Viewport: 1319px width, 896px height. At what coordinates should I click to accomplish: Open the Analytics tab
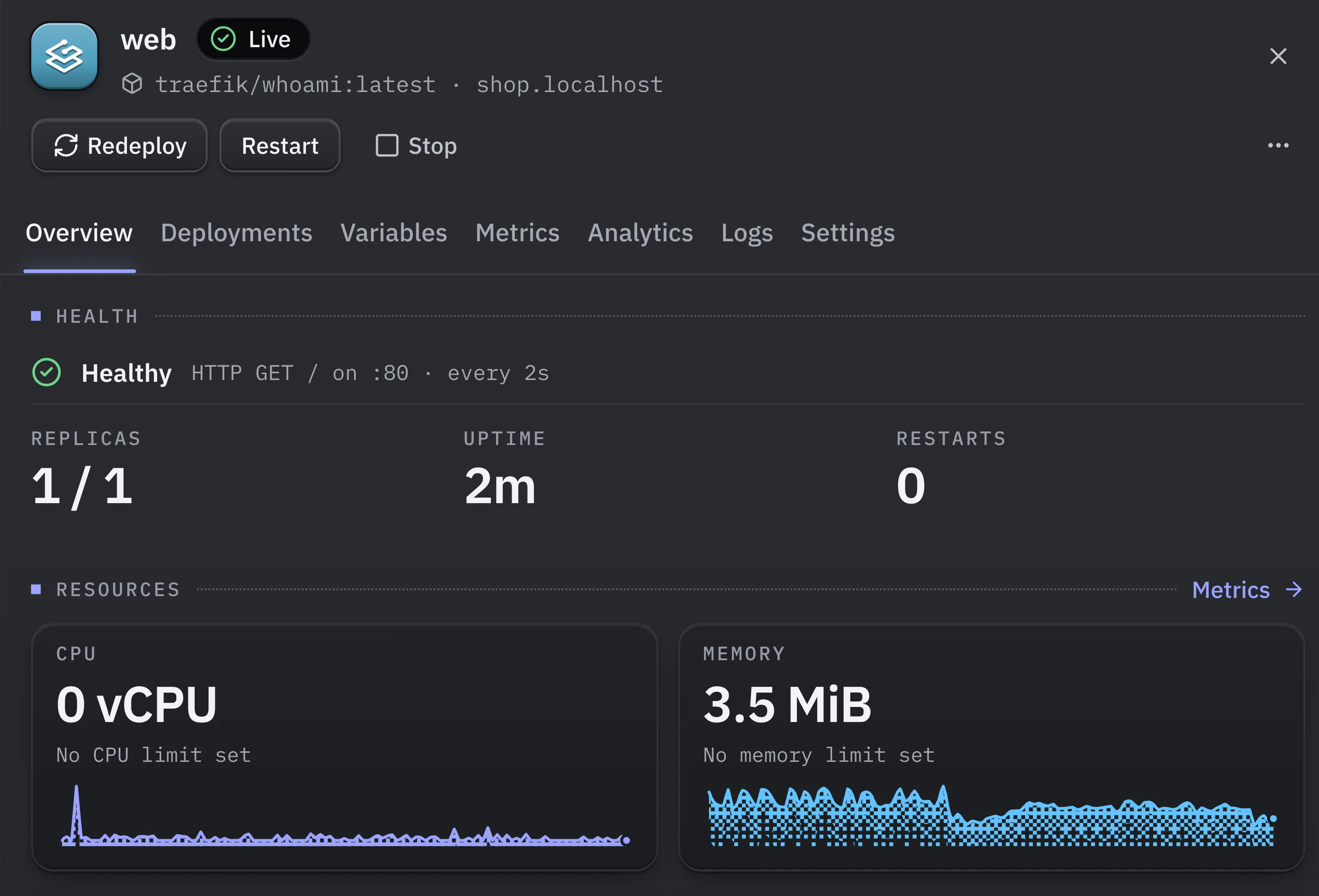(640, 233)
